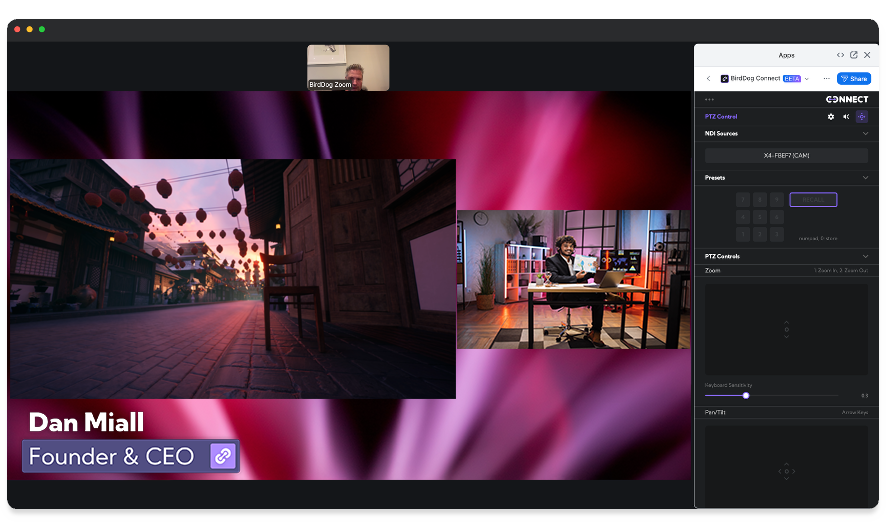This screenshot has width=886, height=522.
Task: Click the Keyboard Sensitivity slider handle
Action: click(746, 395)
